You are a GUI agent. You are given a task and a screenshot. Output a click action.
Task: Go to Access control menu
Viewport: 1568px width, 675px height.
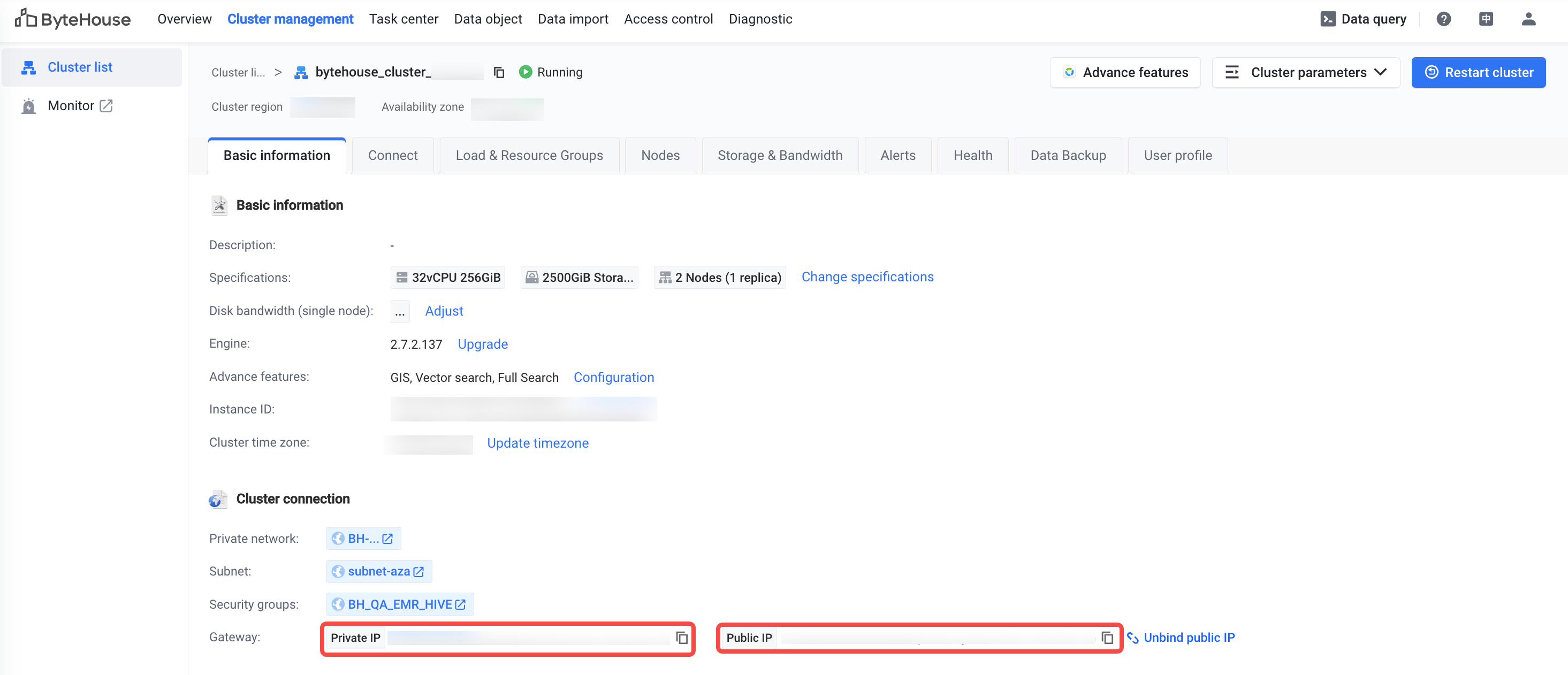click(x=668, y=19)
